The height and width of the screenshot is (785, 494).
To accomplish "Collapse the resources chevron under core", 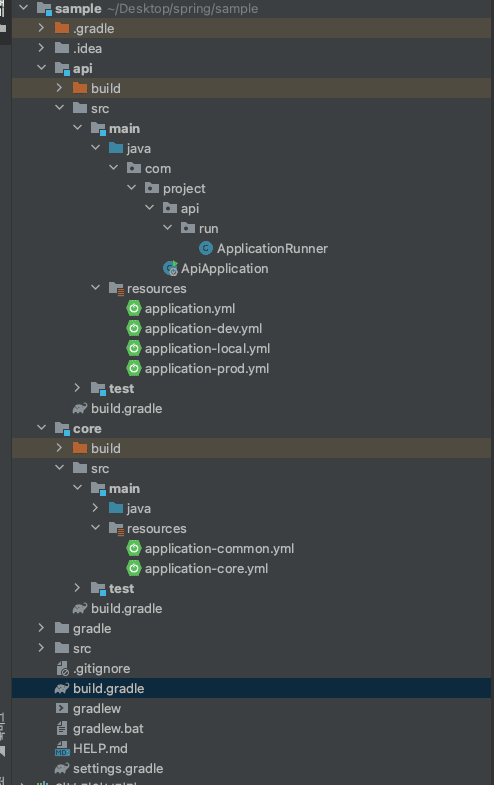I will (96, 528).
